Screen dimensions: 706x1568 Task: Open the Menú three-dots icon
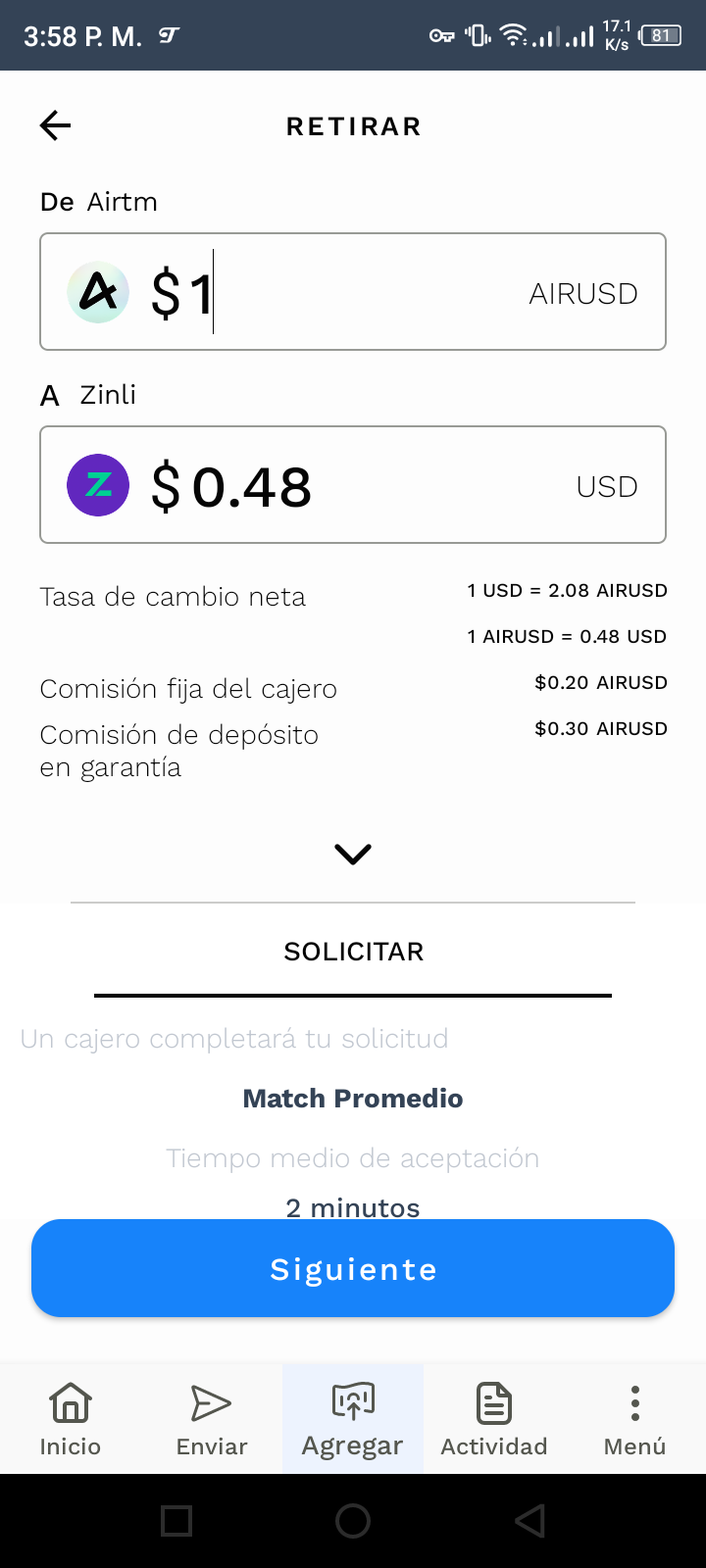pyautogui.click(x=635, y=1403)
